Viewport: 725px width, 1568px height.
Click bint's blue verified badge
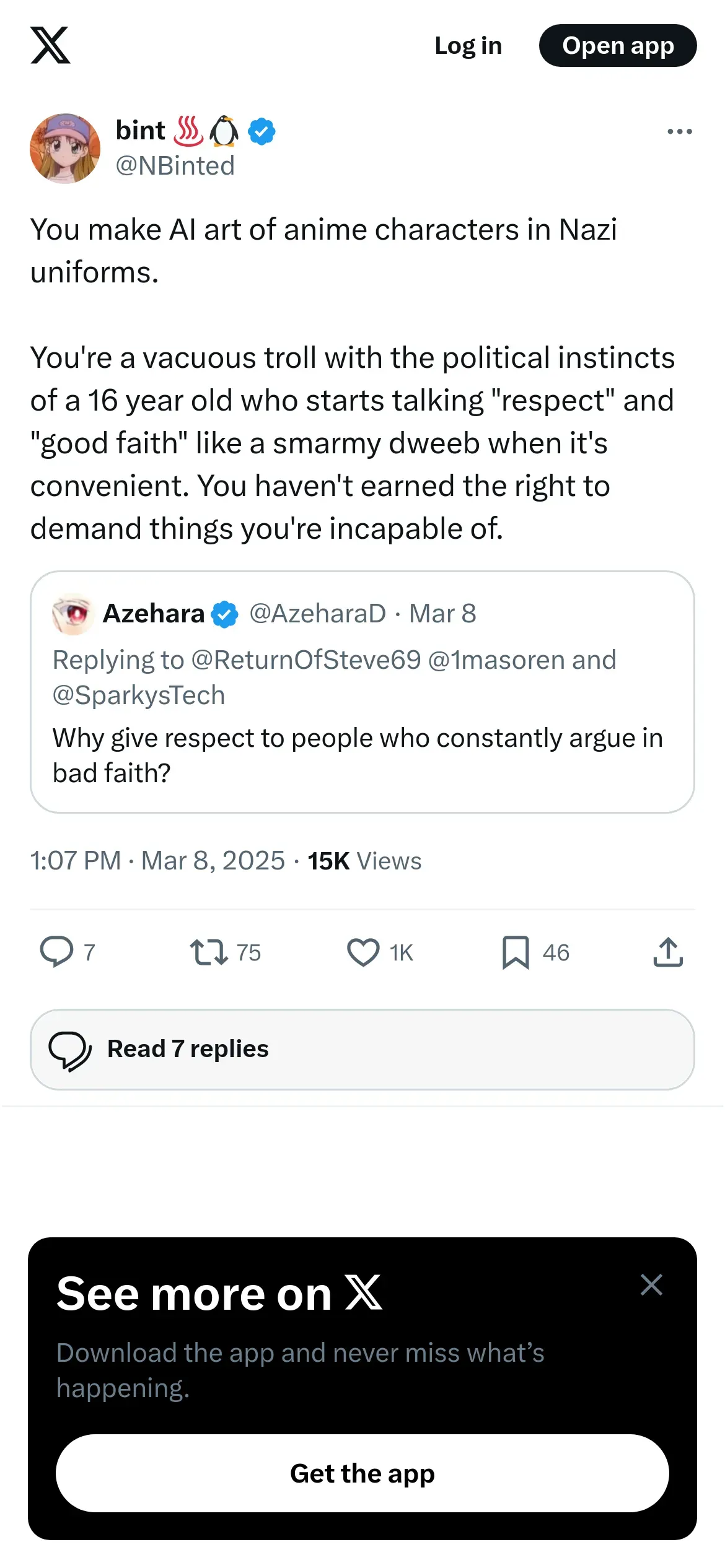[x=262, y=131]
